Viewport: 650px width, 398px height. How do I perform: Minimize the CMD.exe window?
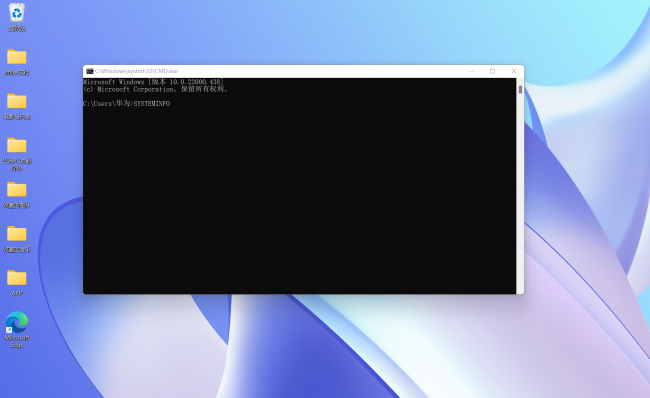point(471,71)
